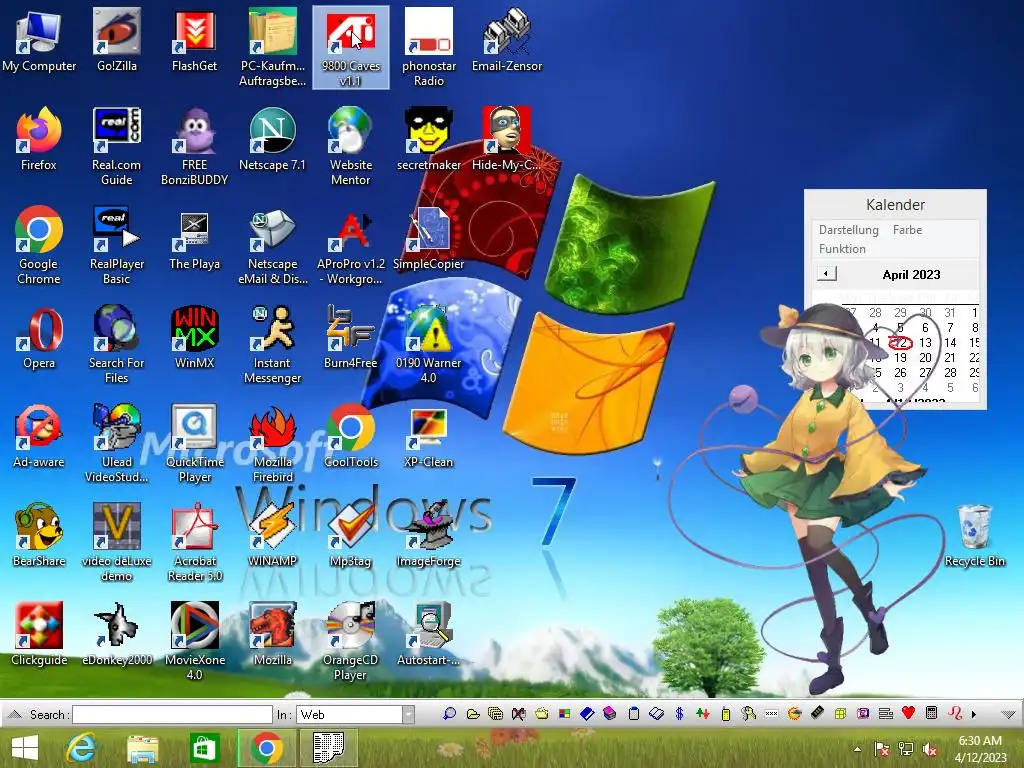
Task: Launch the Opera browser desktop icon
Action: click(x=39, y=337)
